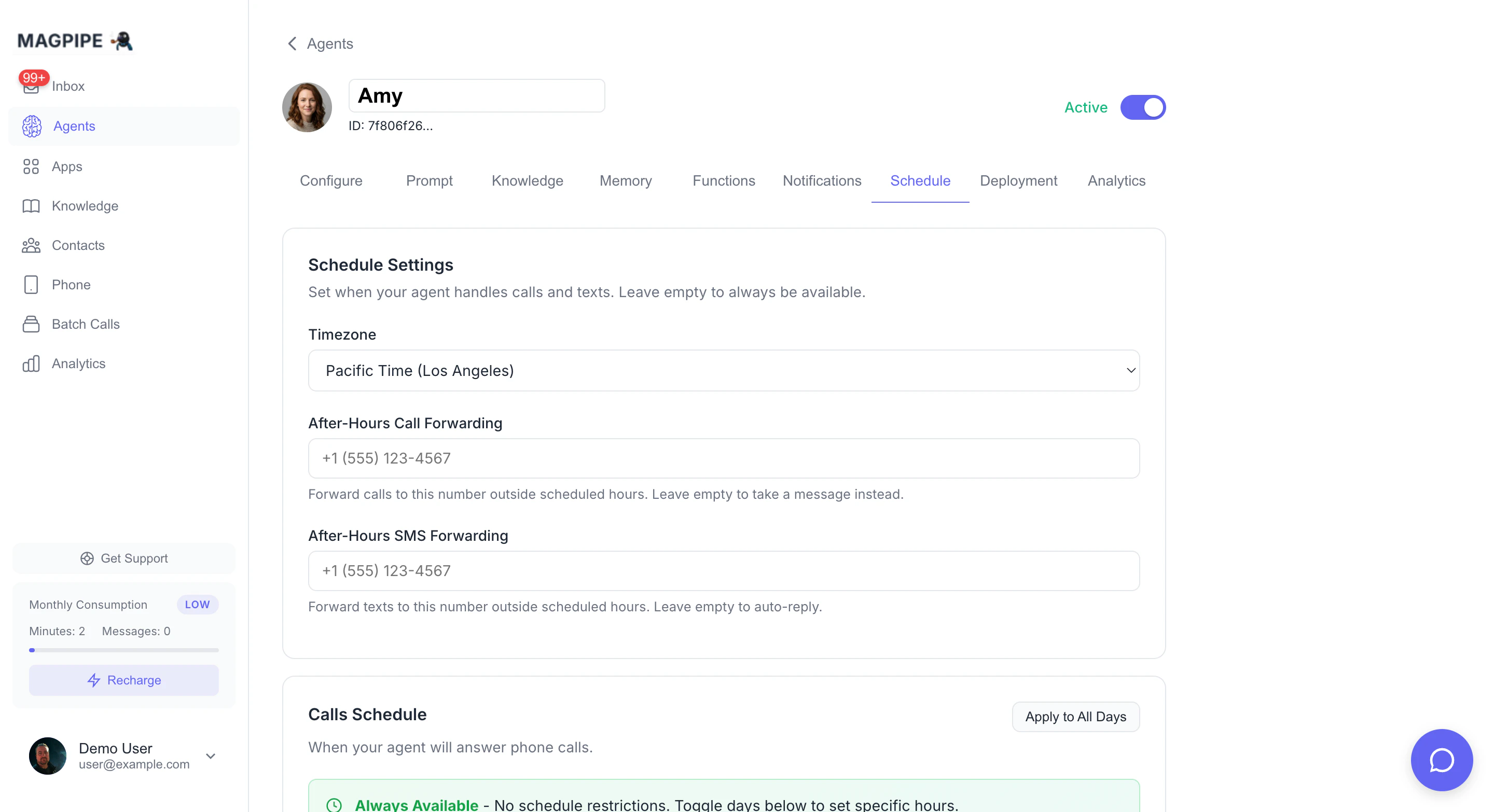Switch to the Notifications tab
The image size is (1494, 812).
pos(822,181)
